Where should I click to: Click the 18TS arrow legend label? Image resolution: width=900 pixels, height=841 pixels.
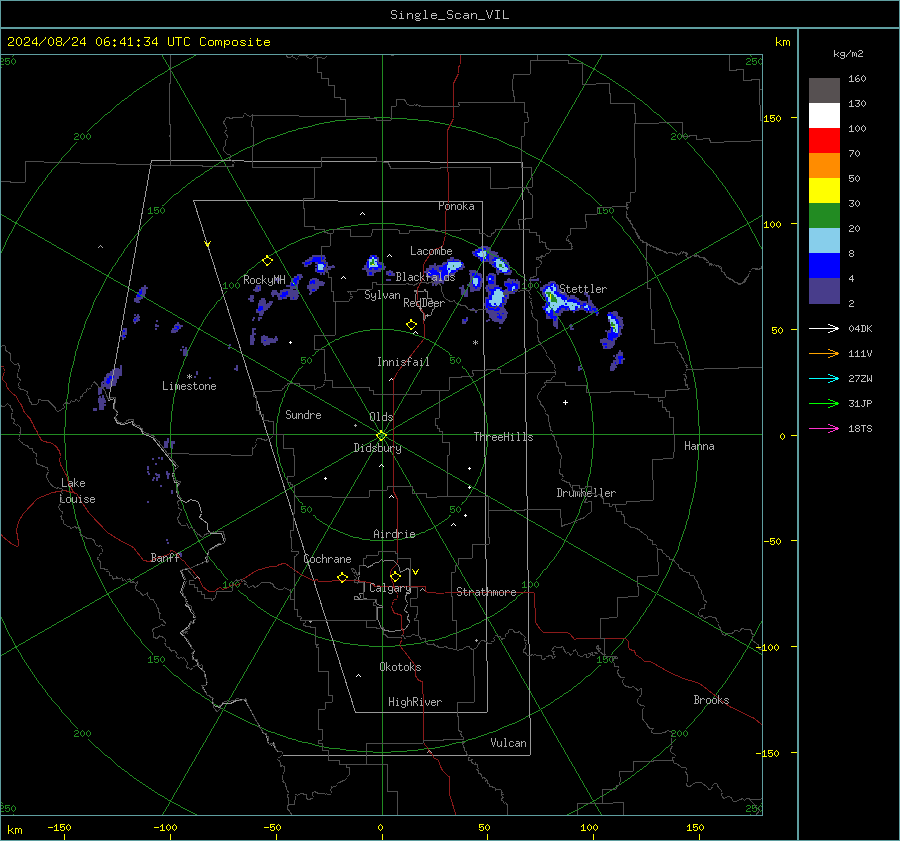pyautogui.click(x=860, y=429)
